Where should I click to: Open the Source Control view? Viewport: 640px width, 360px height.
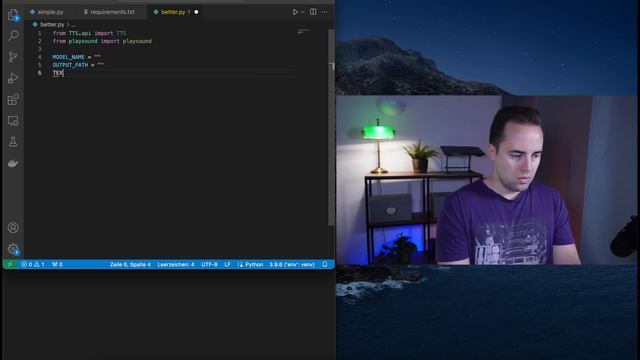click(13, 57)
